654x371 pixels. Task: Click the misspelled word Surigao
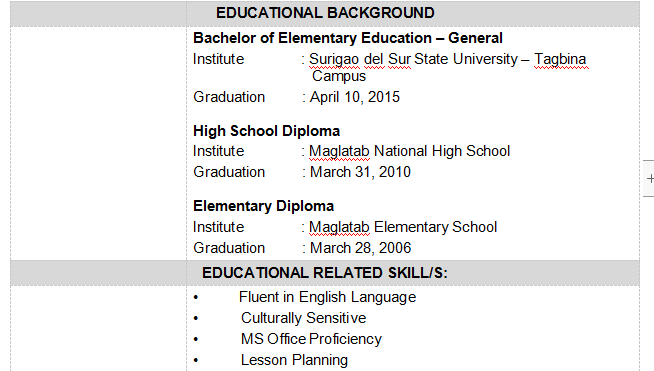pos(334,59)
